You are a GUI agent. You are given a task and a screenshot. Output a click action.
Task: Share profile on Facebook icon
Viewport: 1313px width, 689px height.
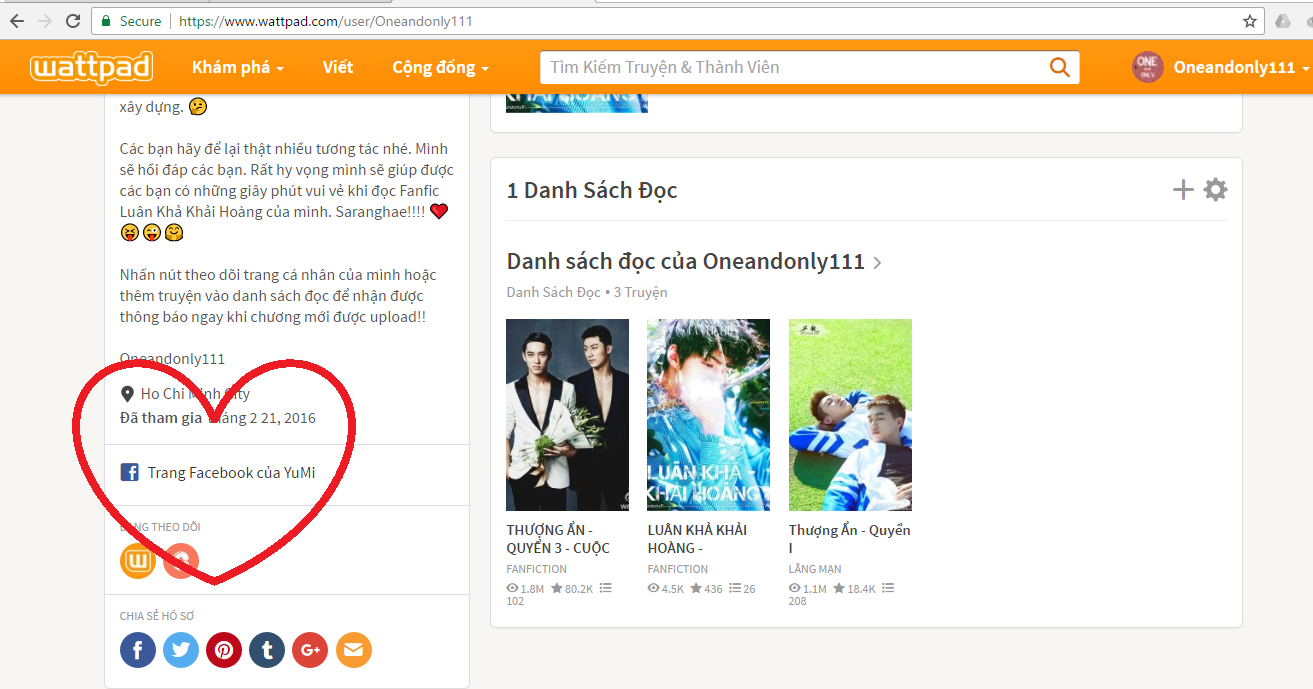(138, 650)
